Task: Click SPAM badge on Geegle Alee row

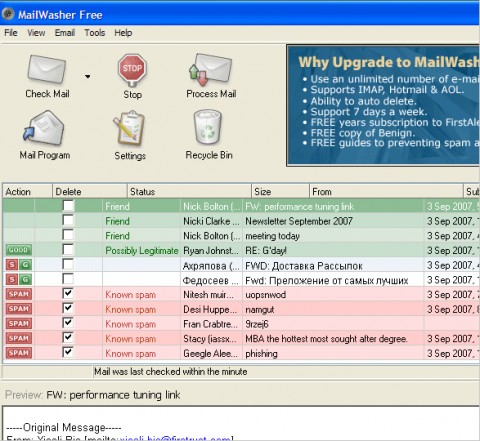Action: [x=19, y=353]
